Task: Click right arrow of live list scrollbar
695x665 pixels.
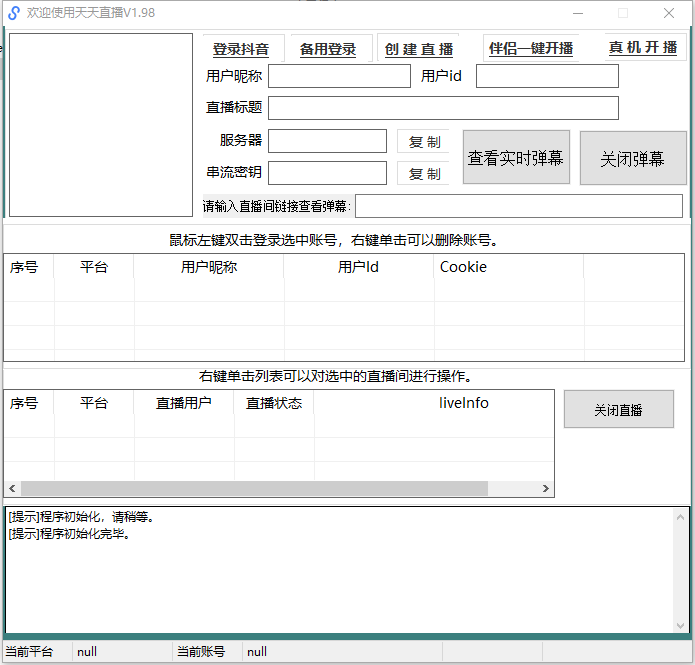Action: [x=546, y=489]
